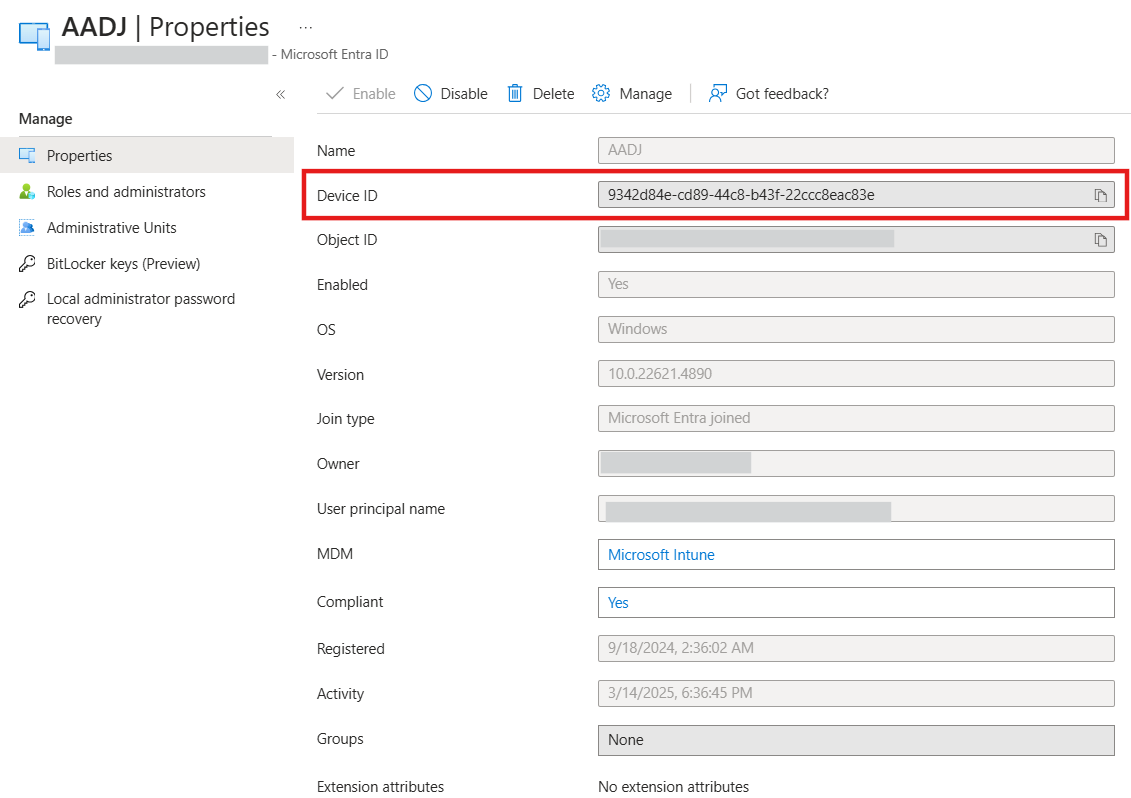1131x798 pixels.
Task: Click the Got feedback icon
Action: point(717,94)
